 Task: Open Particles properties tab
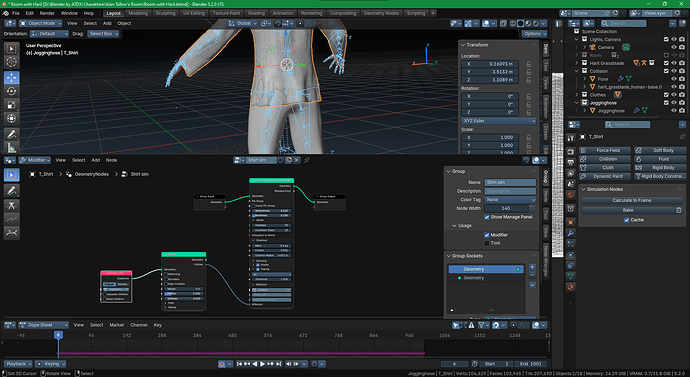click(571, 244)
